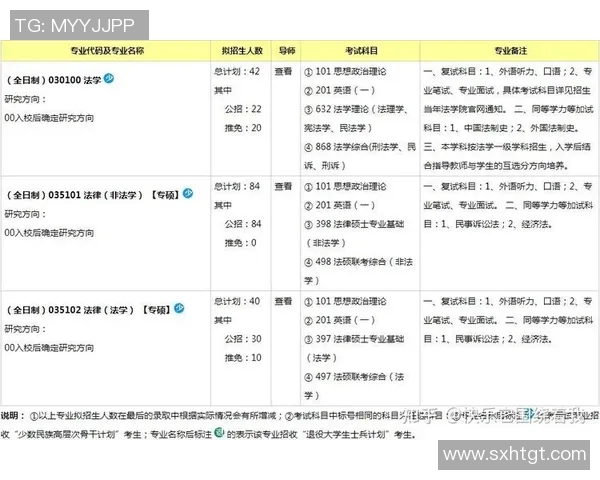Image resolution: width=600 pixels, height=480 pixels.
Task: Click 研究方向 label under 030100 法学
Action: (25, 99)
